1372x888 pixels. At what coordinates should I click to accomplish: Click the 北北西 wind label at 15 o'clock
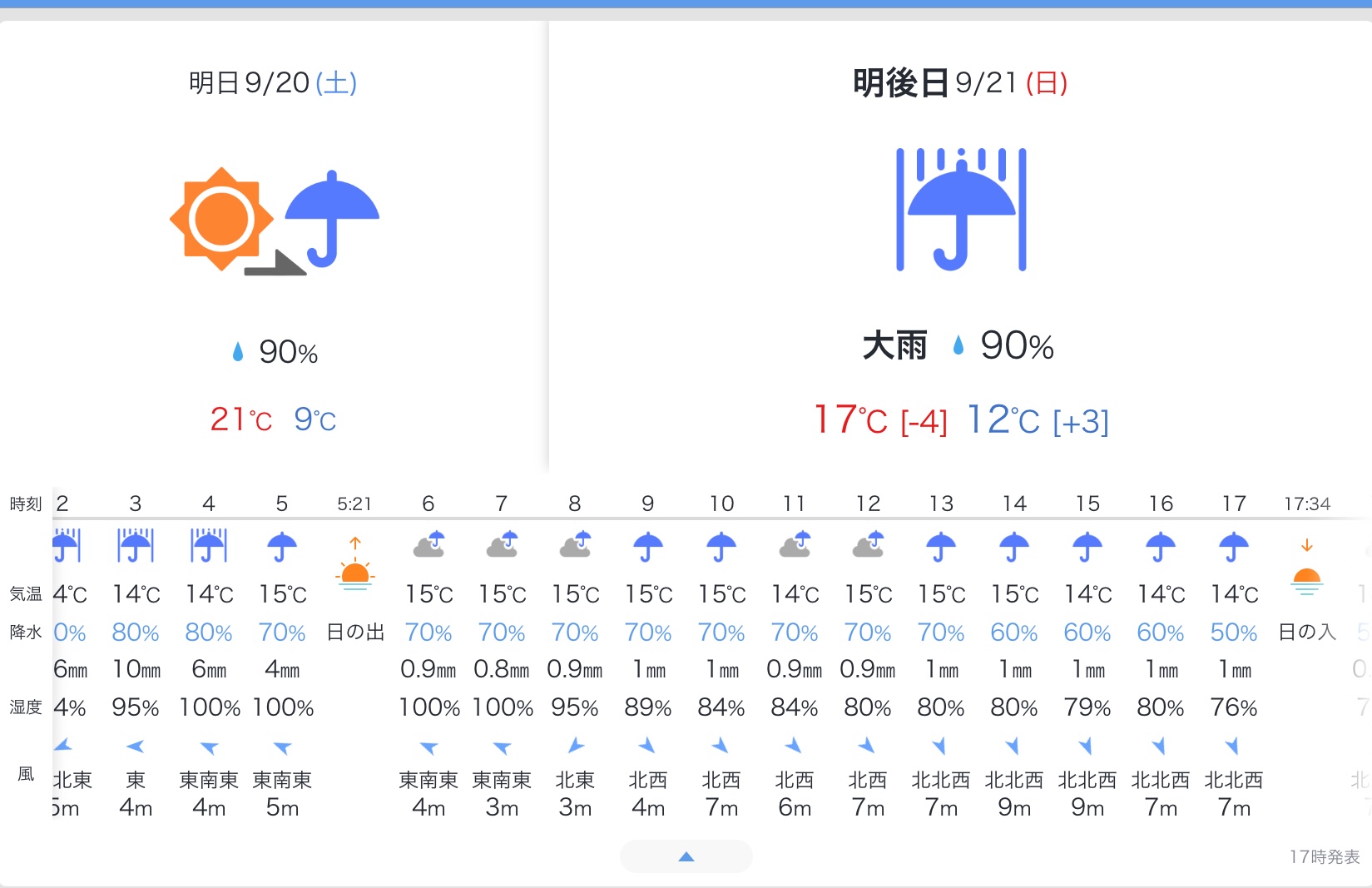(x=1087, y=780)
